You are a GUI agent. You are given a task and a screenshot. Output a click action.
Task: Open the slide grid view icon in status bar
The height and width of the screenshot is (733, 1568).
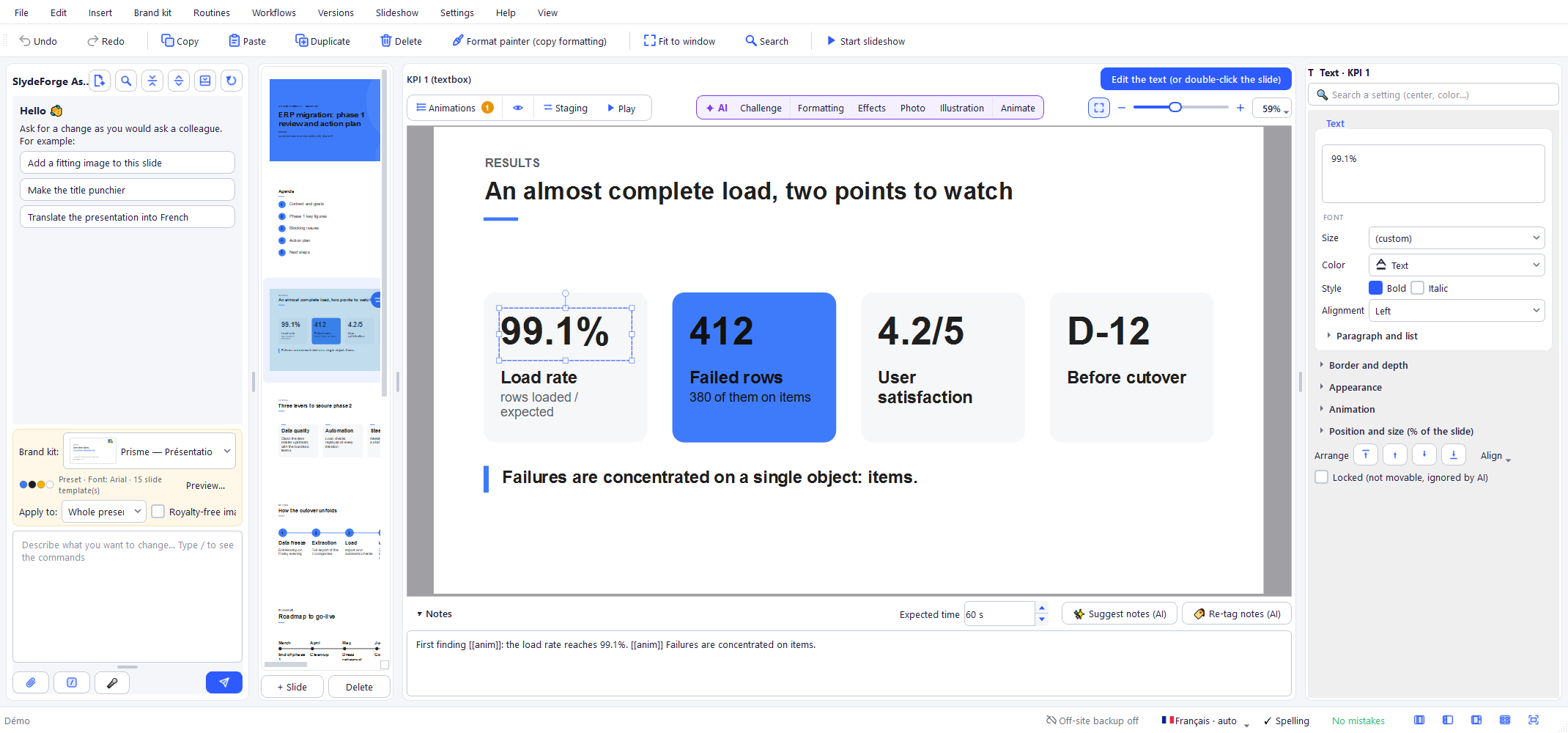click(x=1505, y=721)
